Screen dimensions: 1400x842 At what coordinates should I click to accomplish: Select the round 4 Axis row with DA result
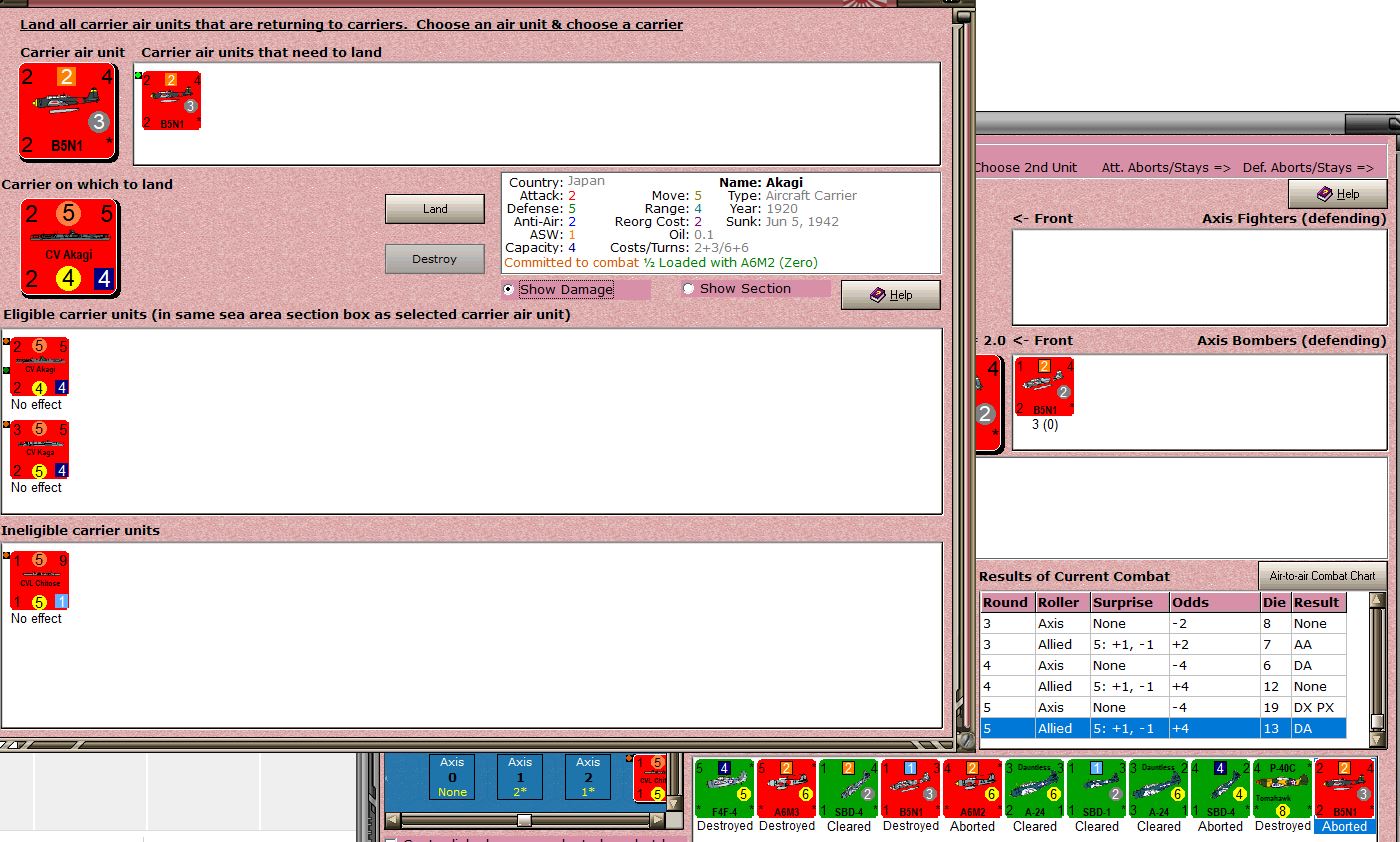click(1163, 665)
